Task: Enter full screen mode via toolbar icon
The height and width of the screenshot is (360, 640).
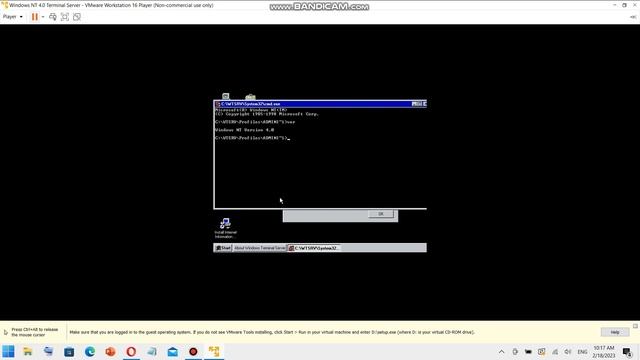Action: coord(64,17)
